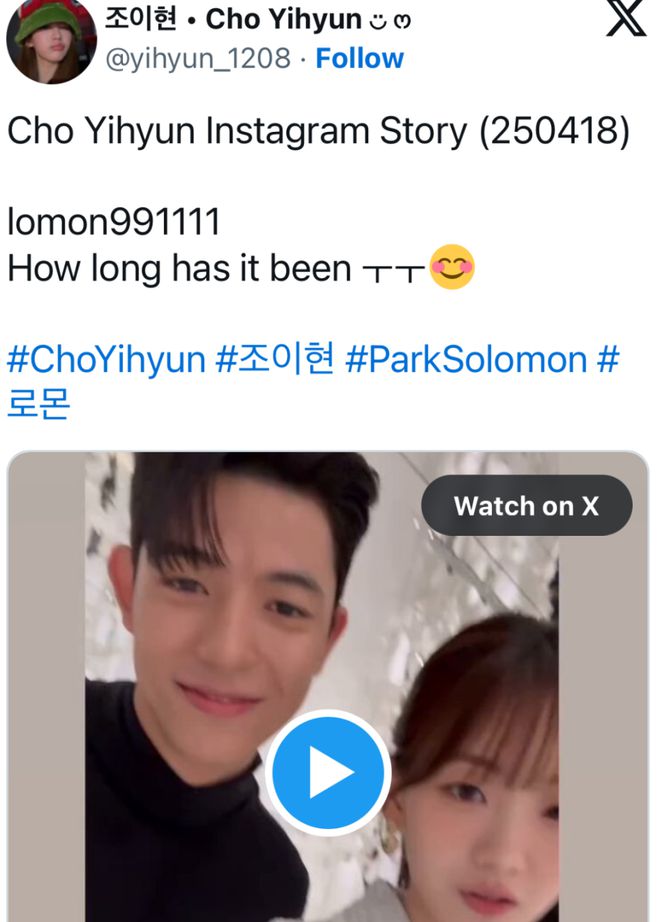Image resolution: width=660 pixels, height=922 pixels.
Task: Open the 로몬 hashtag on second line
Action: 39,403
